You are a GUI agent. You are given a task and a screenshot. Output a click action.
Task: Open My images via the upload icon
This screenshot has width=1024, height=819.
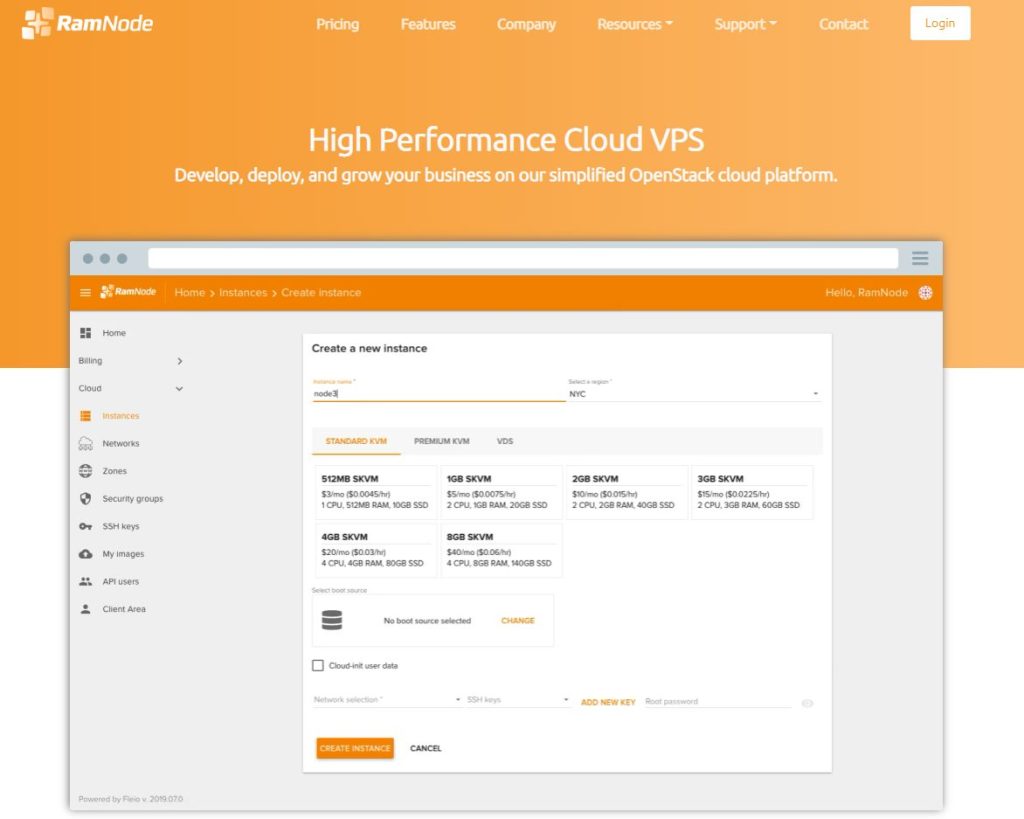pos(87,553)
